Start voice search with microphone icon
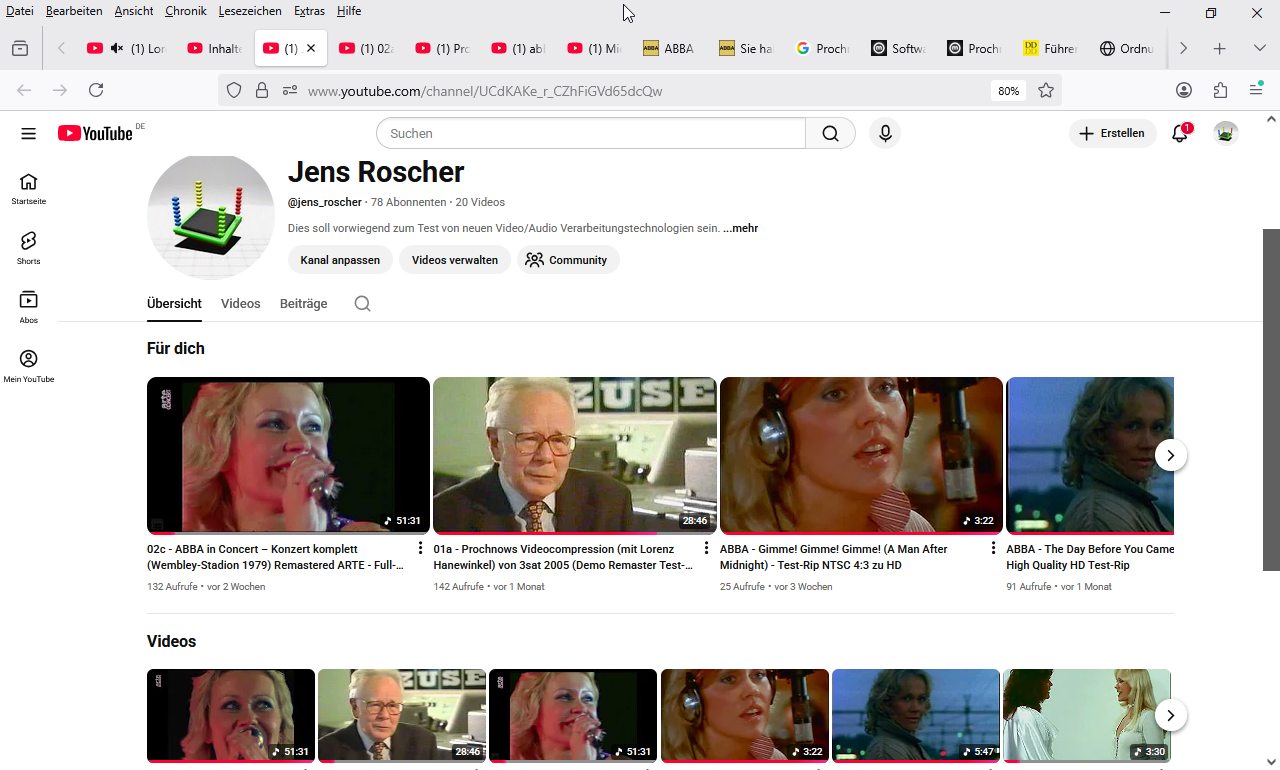Screen dimensions: 1280x770 coord(885,134)
